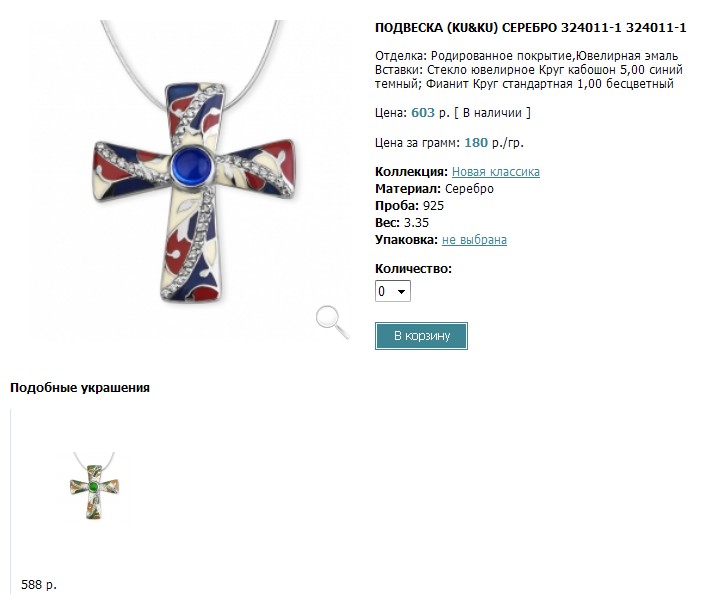This screenshot has height=596, width=704.
Task: Choose packaging via не выбрана link
Action: tap(474, 240)
